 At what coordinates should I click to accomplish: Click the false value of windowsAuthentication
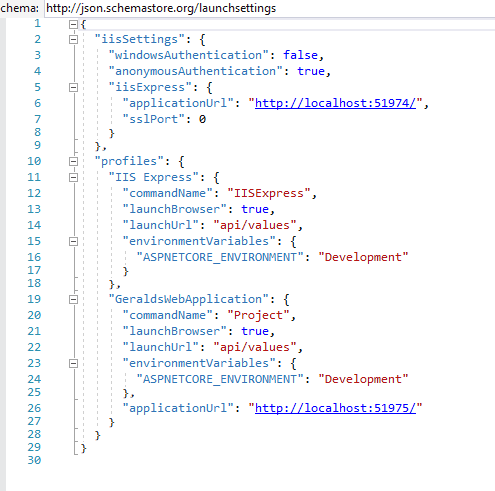pyautogui.click(x=300, y=55)
